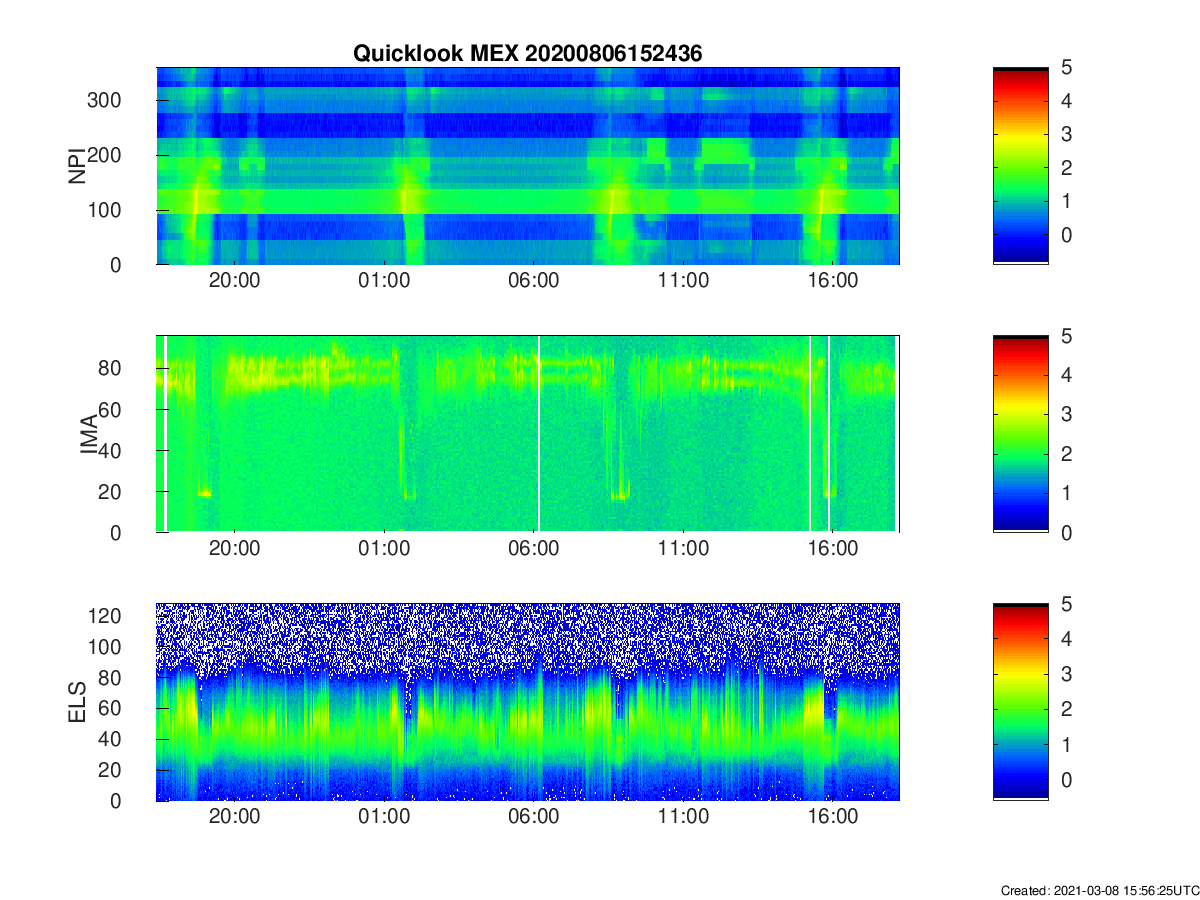Click the 01:00 tick below NPI plot
The height and width of the screenshot is (900, 1200).
[x=384, y=281]
